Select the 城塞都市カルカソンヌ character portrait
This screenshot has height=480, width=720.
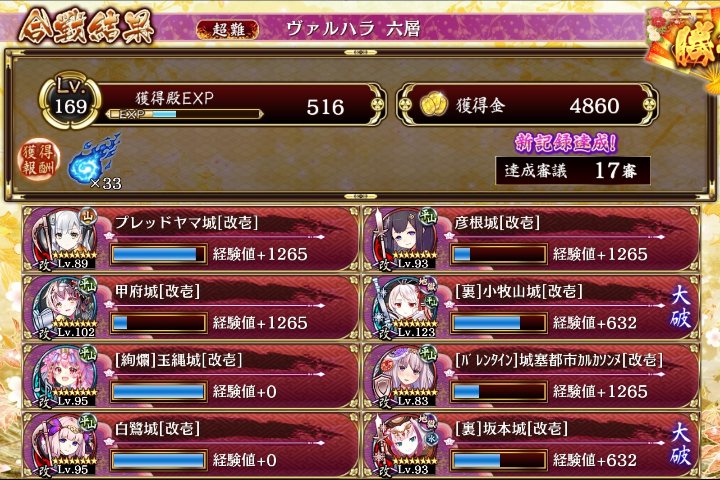(x=405, y=376)
